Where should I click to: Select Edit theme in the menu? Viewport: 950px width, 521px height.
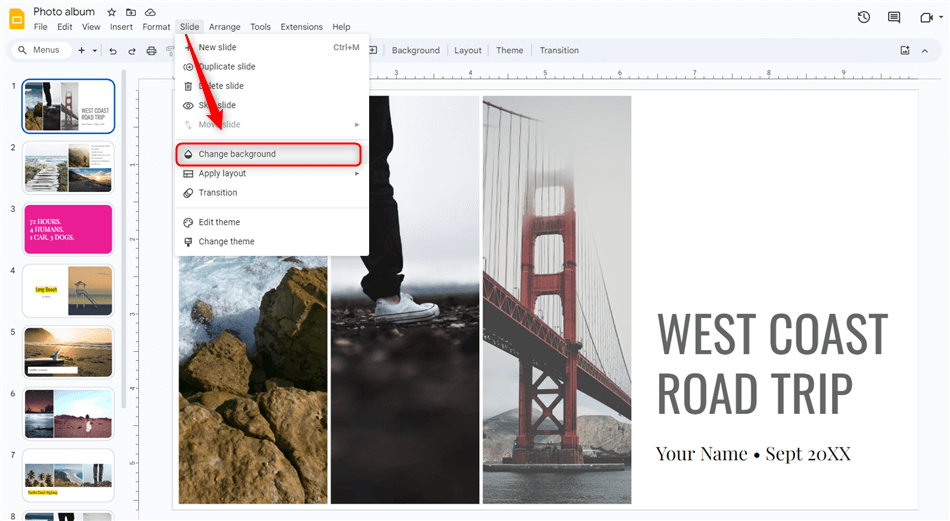[x=219, y=222]
